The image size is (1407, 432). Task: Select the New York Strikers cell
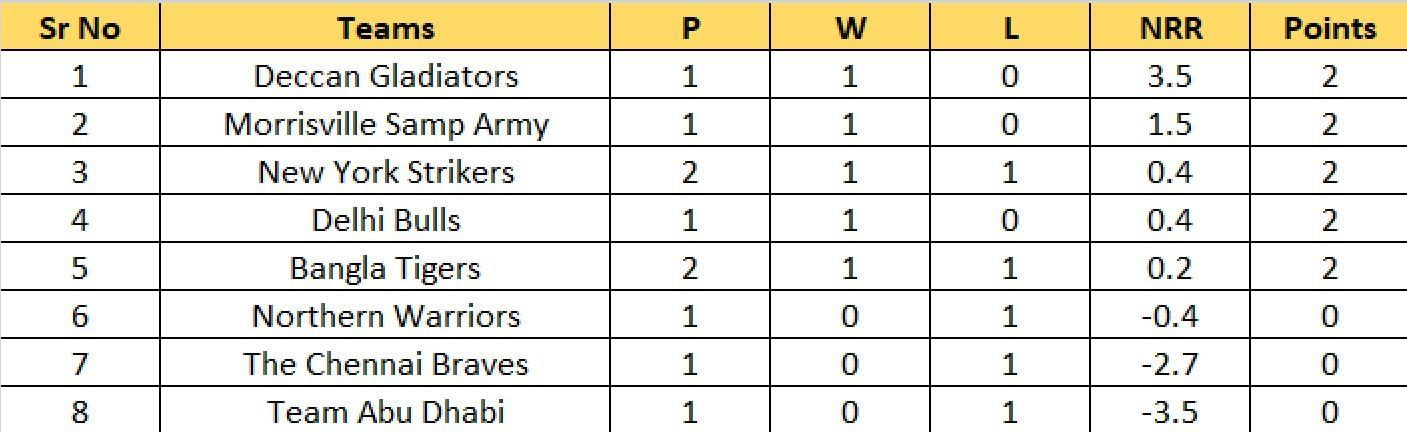(x=385, y=172)
